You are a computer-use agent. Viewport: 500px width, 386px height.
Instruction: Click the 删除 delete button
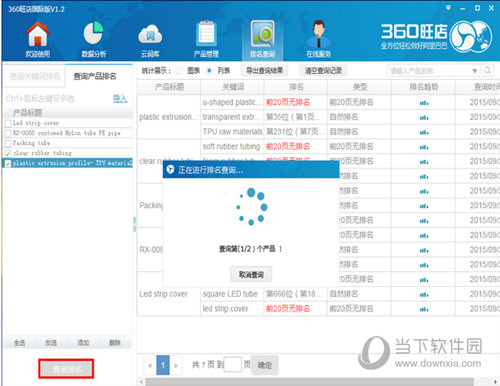(x=115, y=343)
